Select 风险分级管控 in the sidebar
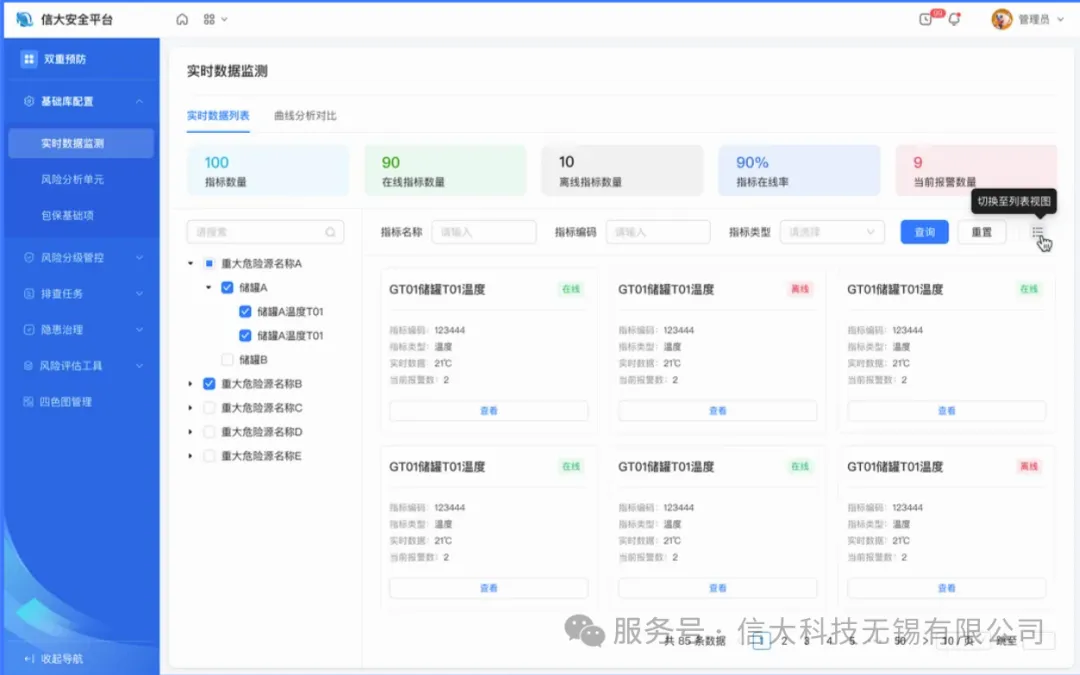Image resolution: width=1080 pixels, height=675 pixels. (x=72, y=257)
